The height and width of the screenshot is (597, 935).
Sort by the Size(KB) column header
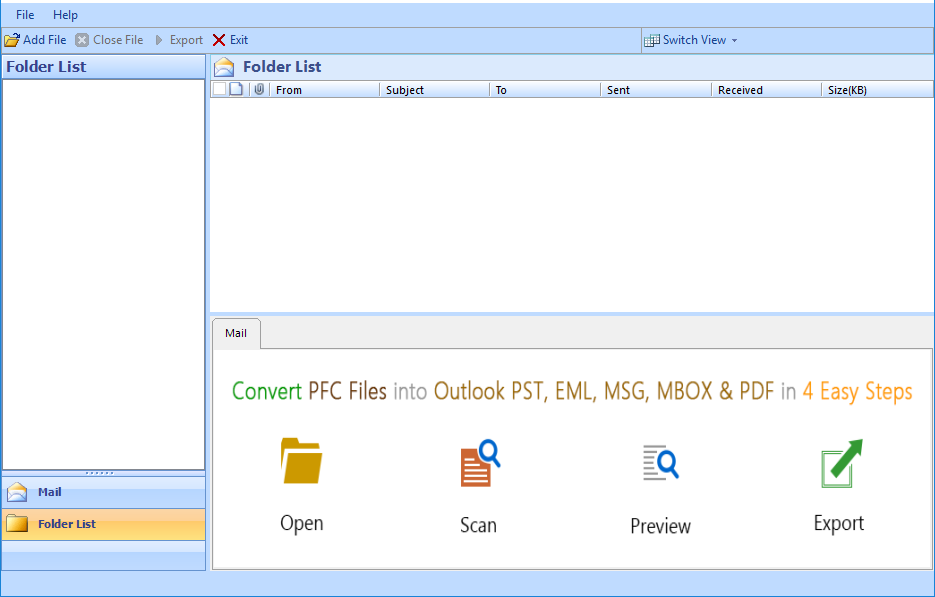pyautogui.click(x=877, y=90)
